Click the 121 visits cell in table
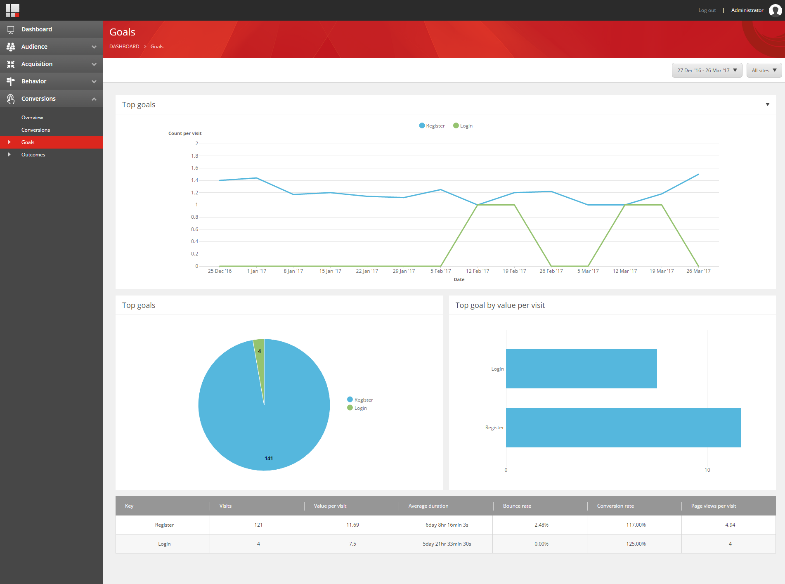This screenshot has width=785, height=584. point(258,525)
